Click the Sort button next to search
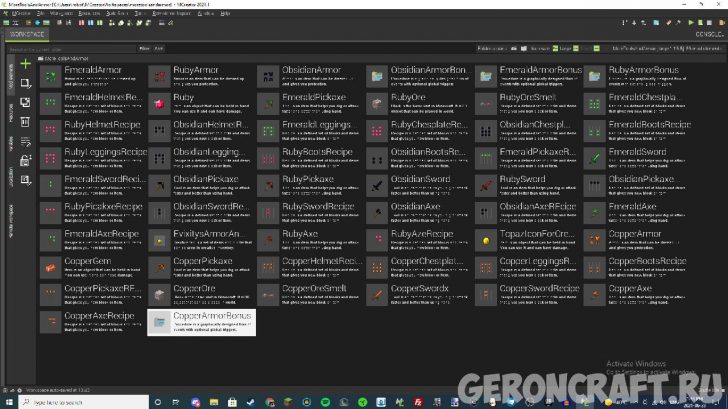The image size is (728, 409). [x=159, y=47]
